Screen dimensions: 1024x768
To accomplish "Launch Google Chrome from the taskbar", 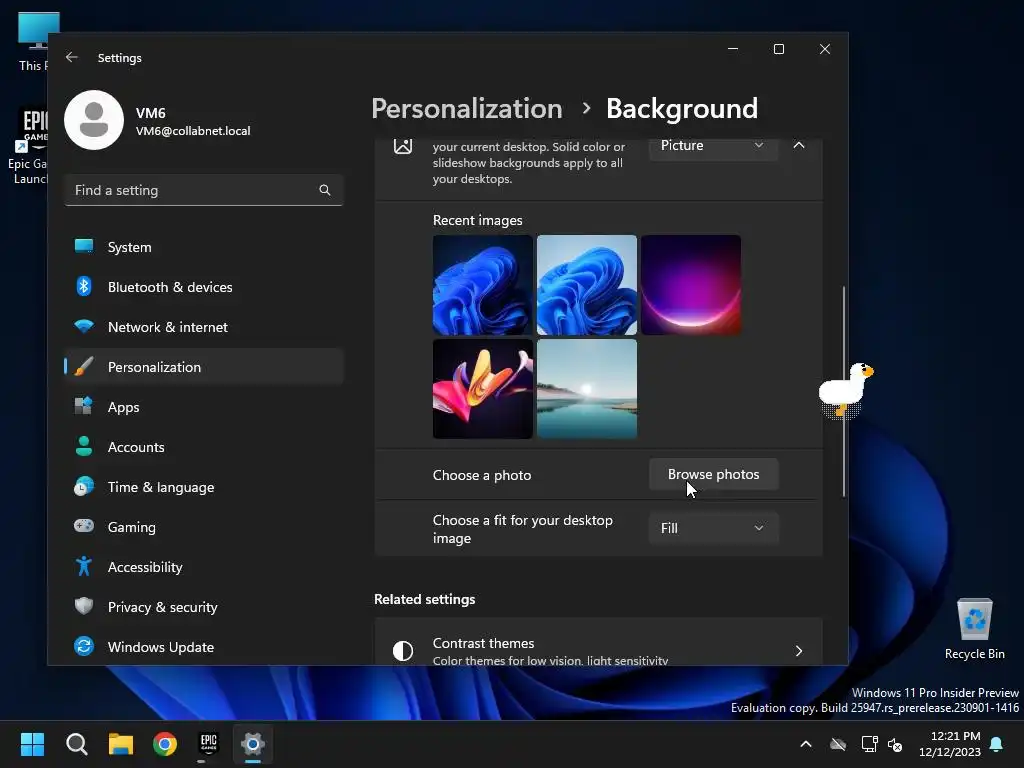I will [165, 744].
